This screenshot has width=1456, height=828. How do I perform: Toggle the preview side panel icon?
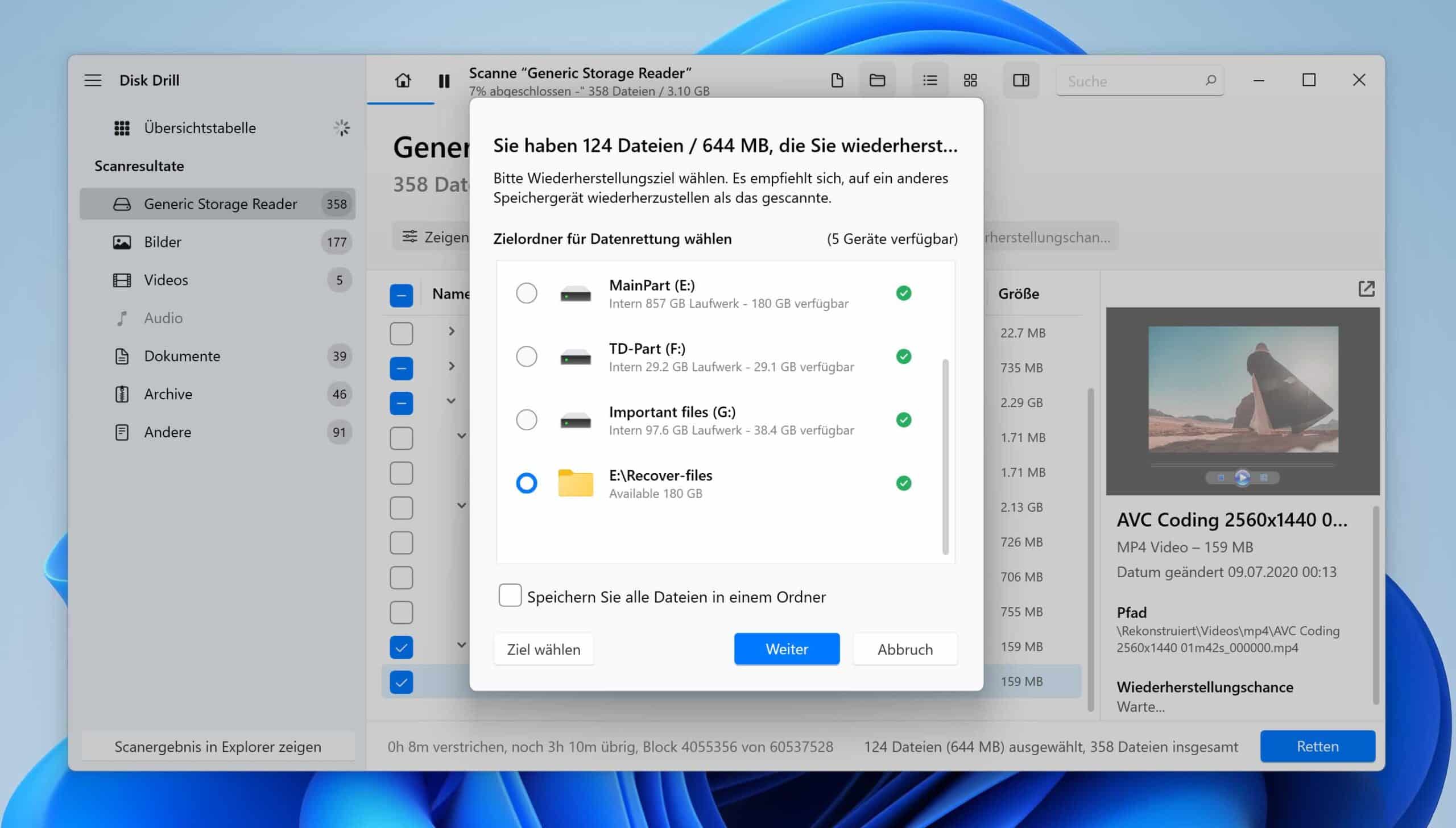tap(1021, 80)
